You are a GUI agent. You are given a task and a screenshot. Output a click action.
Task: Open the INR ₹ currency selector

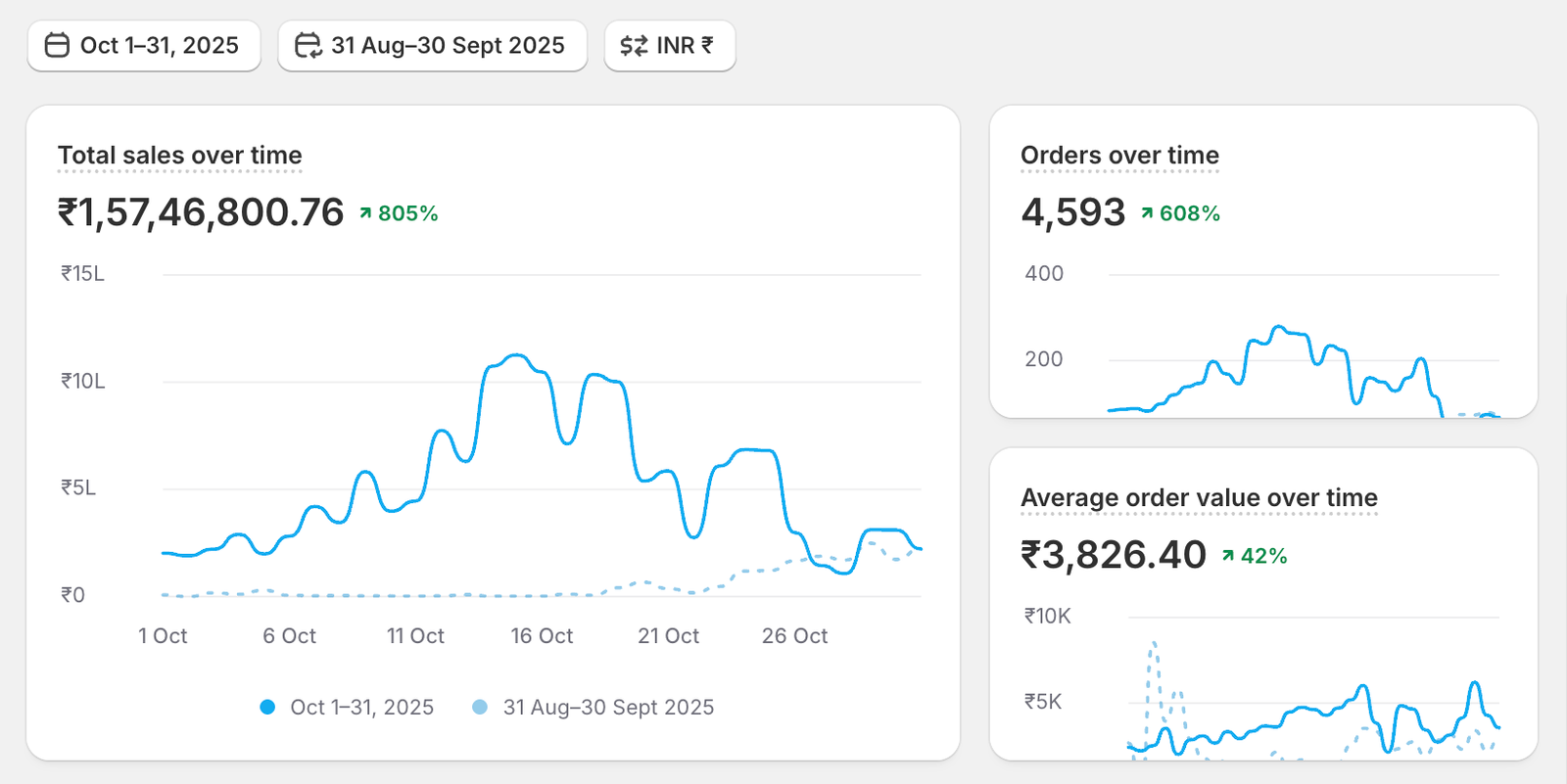coord(670,46)
